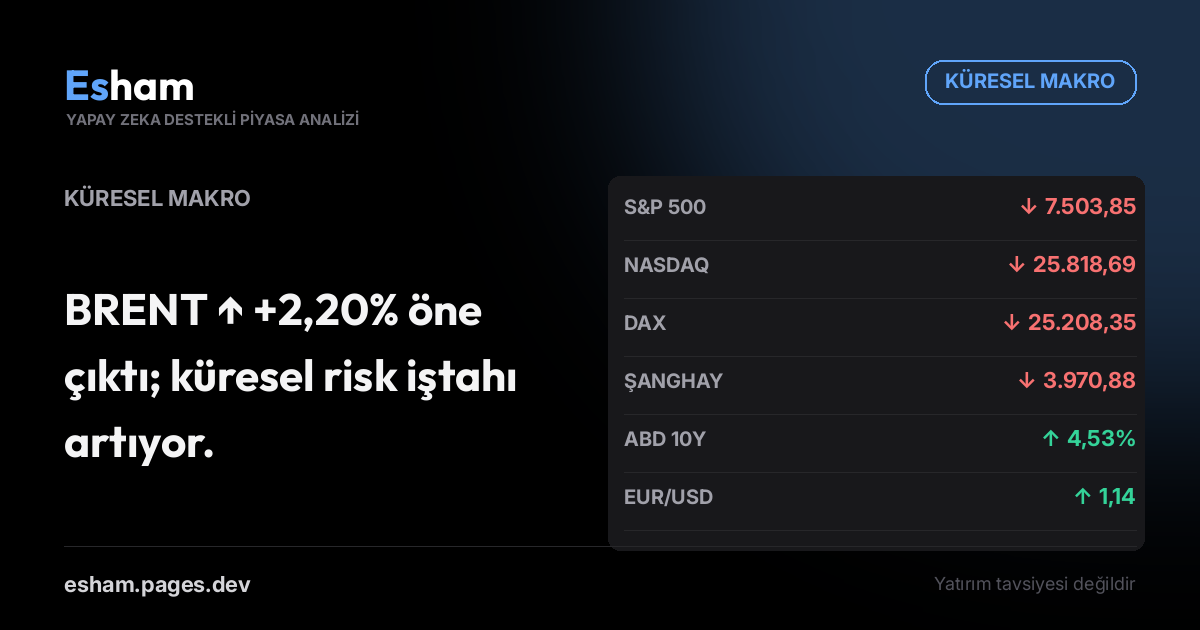The height and width of the screenshot is (630, 1200).
Task: Click the green up arrow for EUR/USD
Action: 1083,497
